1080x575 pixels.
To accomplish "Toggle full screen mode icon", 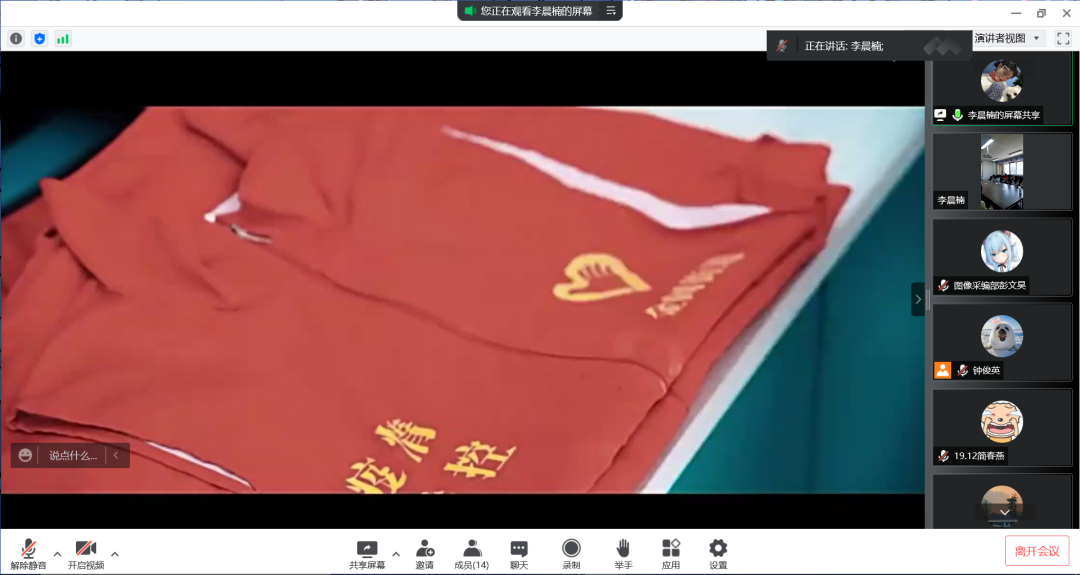I will pos(1063,38).
